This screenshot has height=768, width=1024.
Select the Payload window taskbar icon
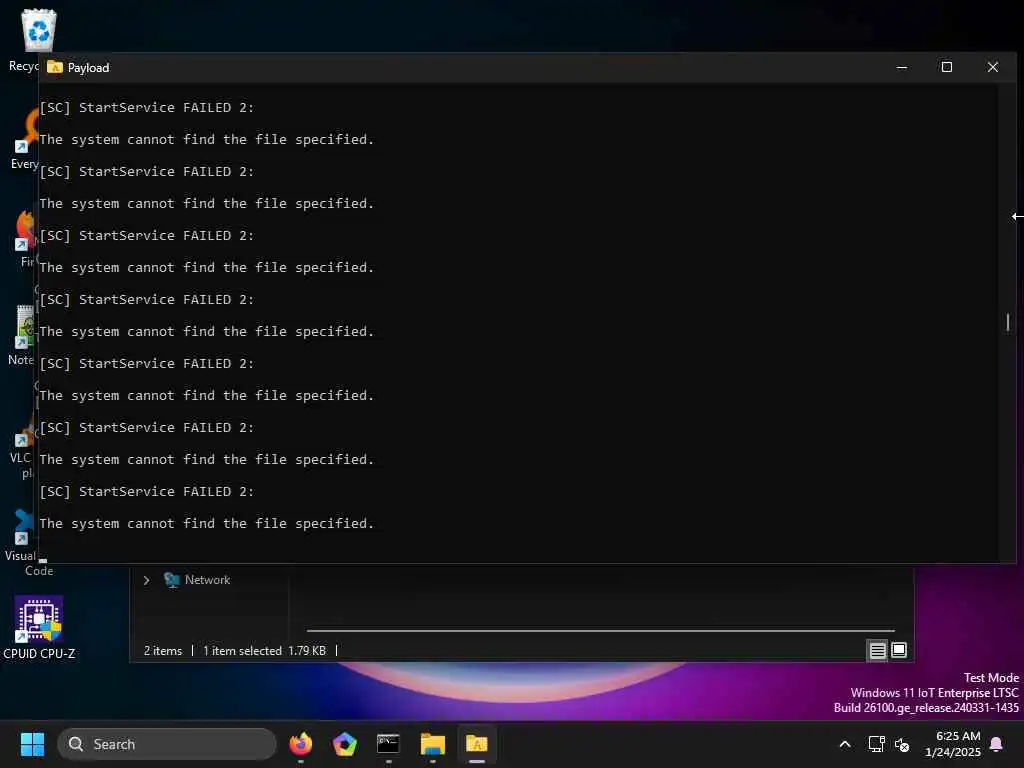pos(477,744)
